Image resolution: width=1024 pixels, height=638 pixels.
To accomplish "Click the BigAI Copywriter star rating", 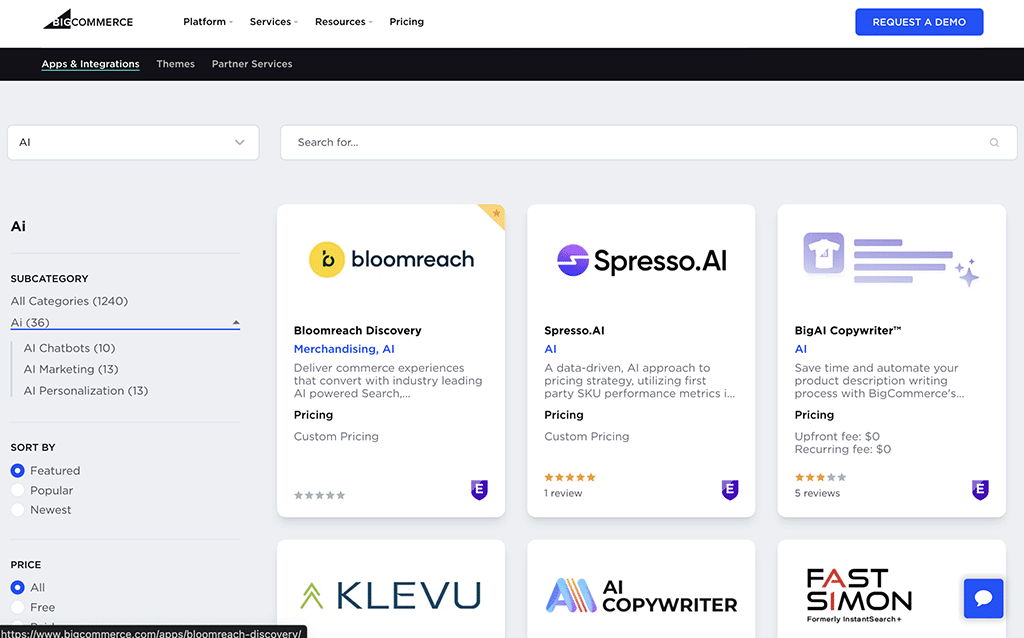I will coord(820,477).
